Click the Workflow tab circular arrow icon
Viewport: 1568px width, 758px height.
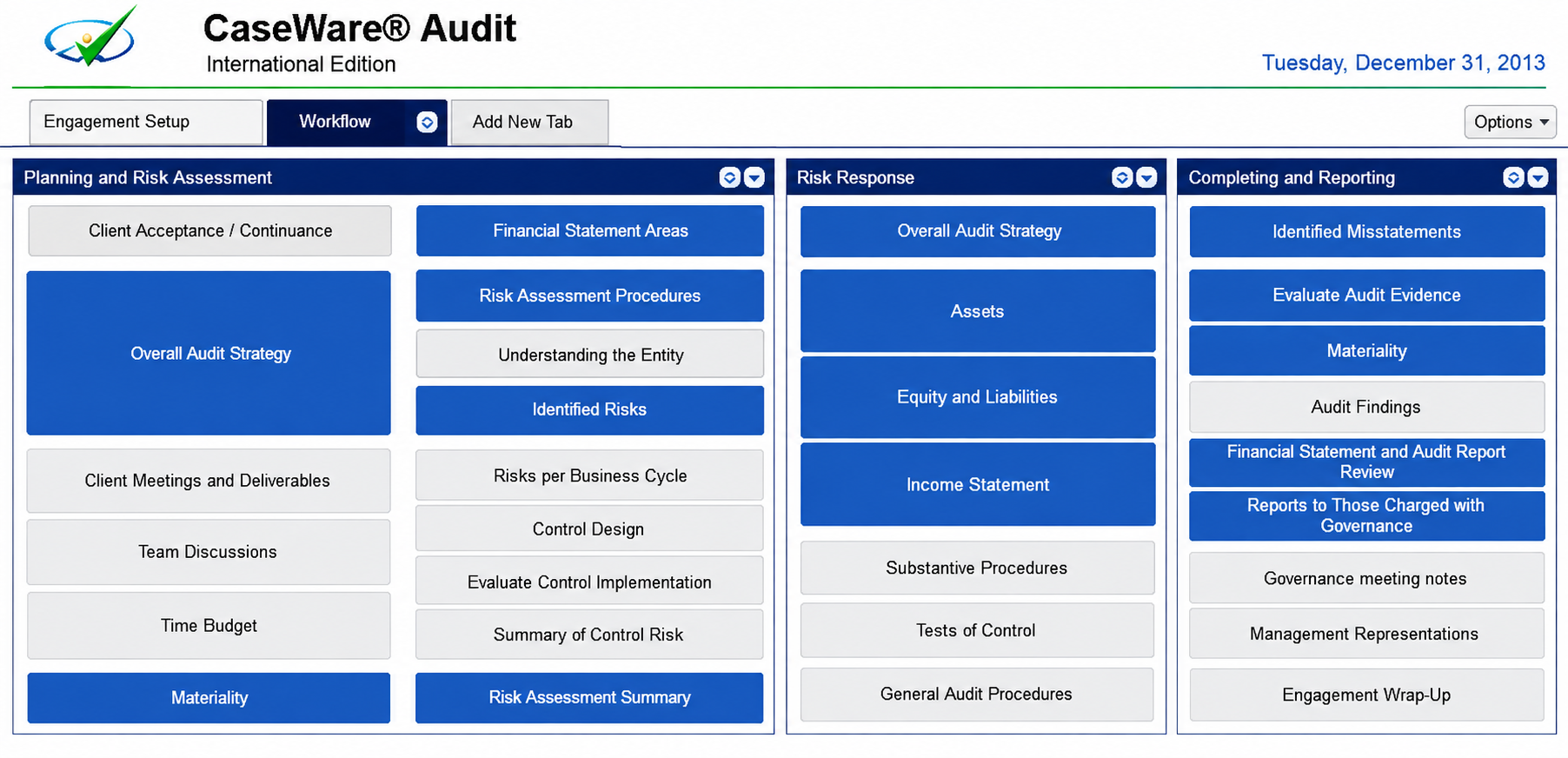point(427,123)
